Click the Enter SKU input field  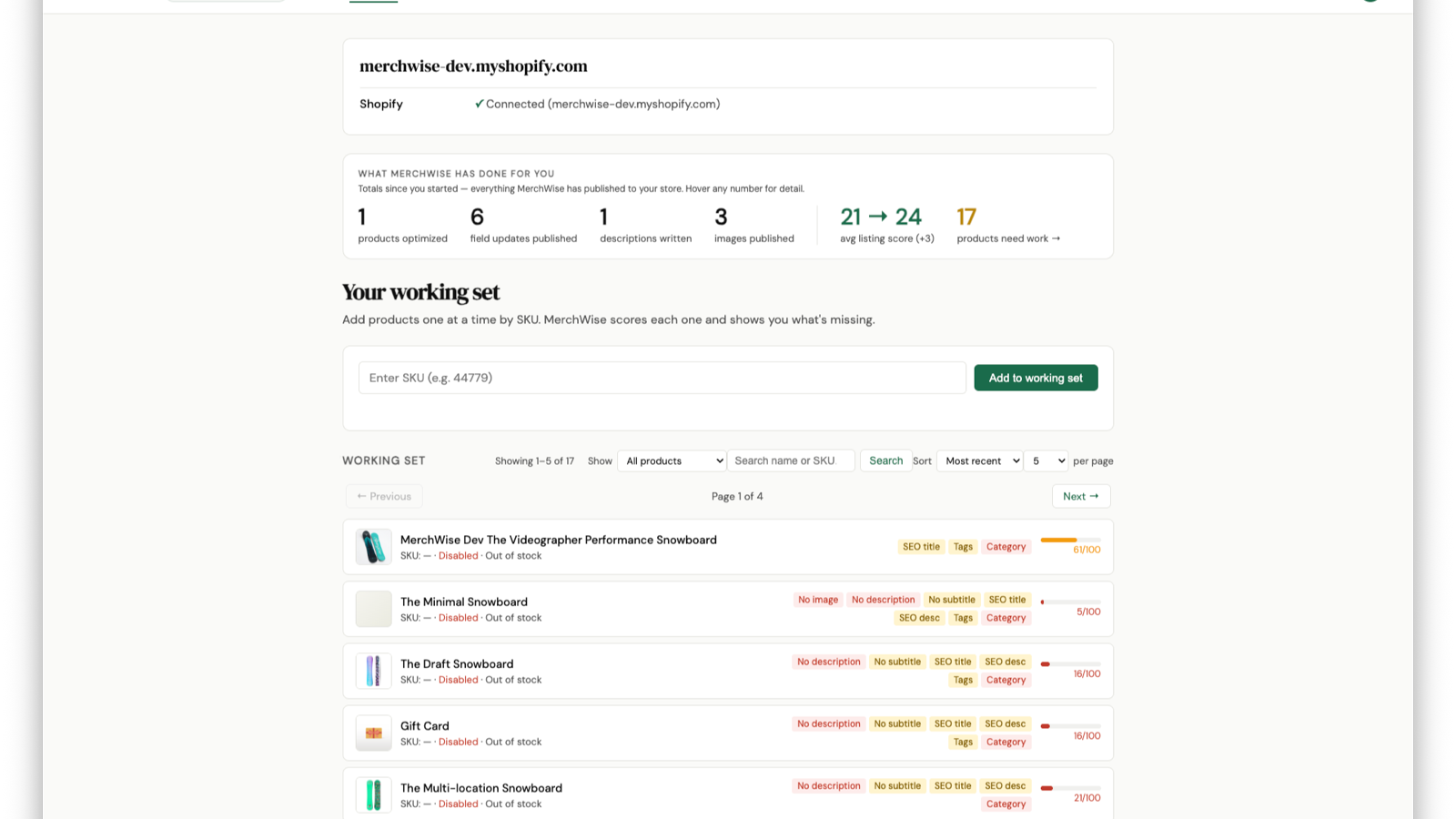tap(662, 378)
